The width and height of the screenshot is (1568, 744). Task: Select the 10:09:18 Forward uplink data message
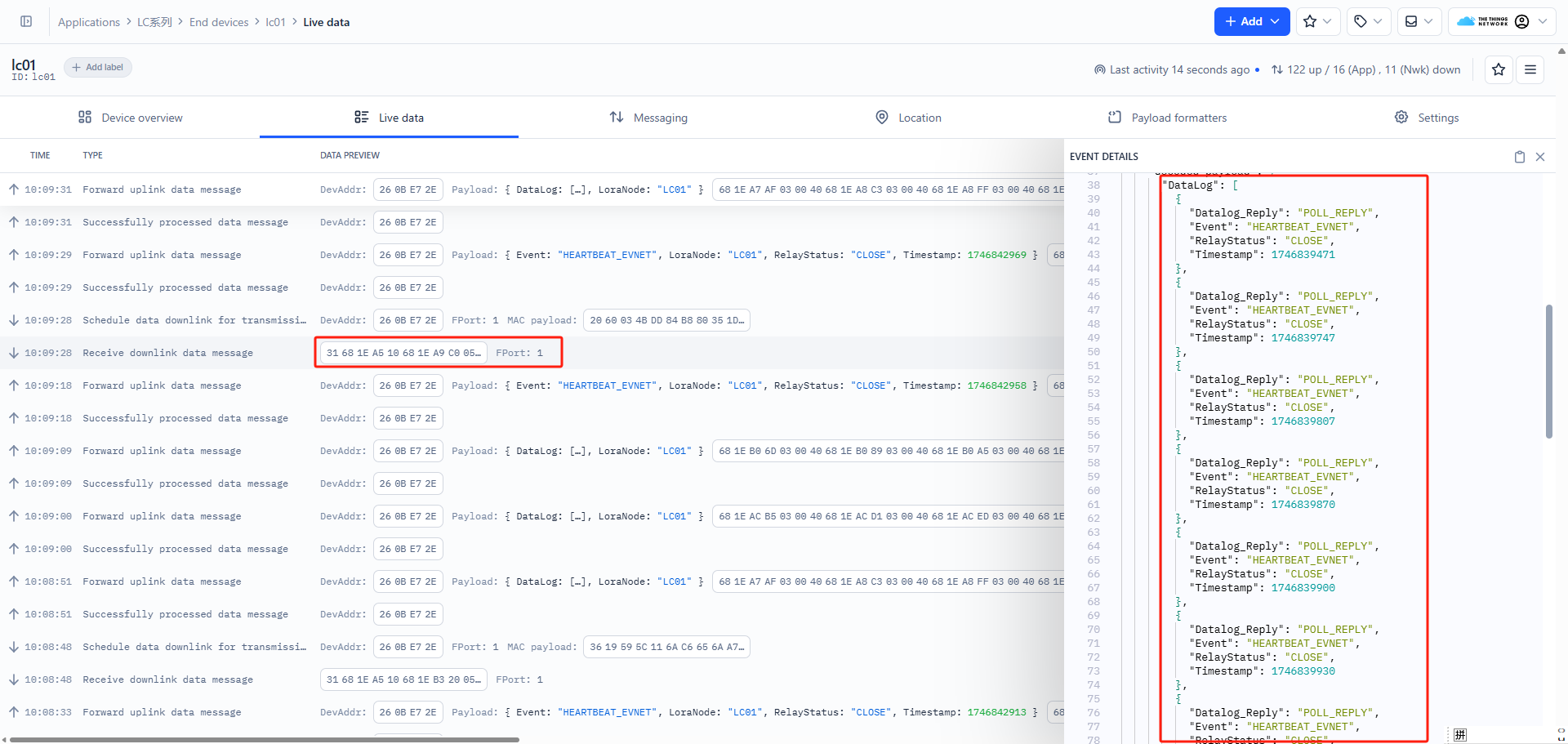[x=532, y=385]
